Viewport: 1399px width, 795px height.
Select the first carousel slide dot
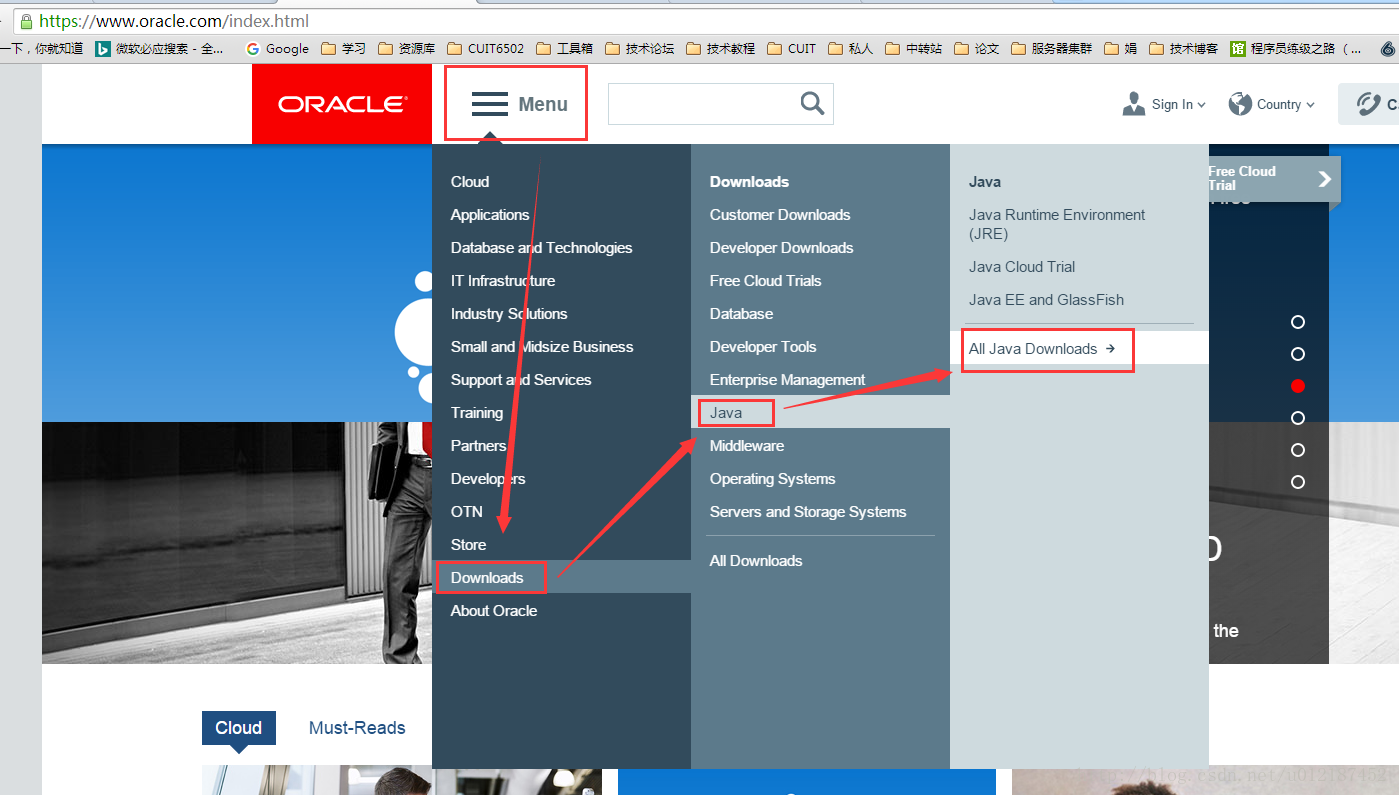tap(1298, 322)
